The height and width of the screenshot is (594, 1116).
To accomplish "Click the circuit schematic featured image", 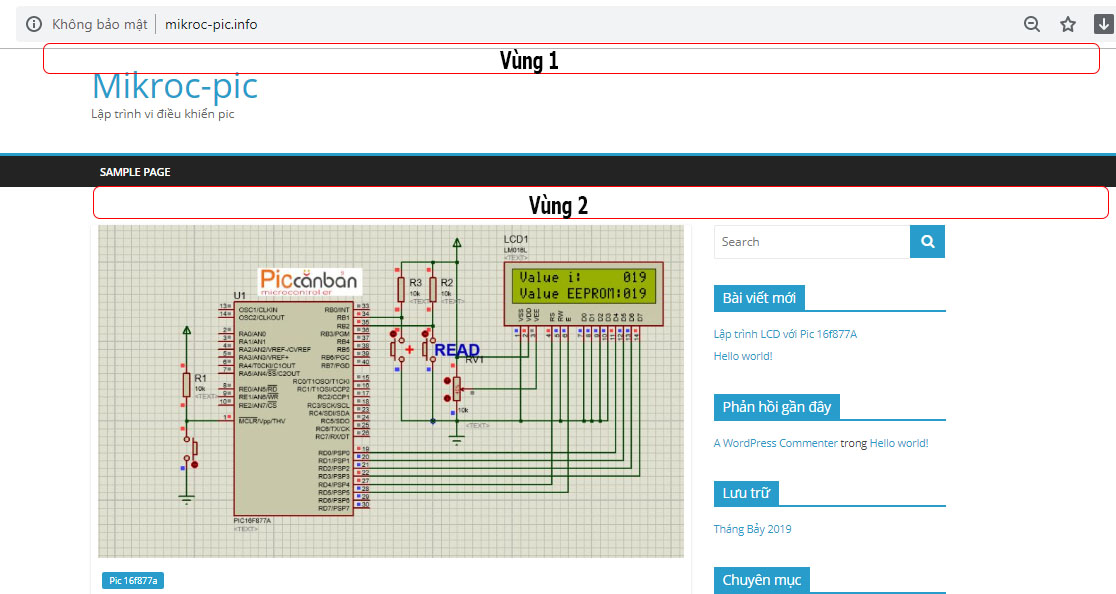I will (390, 390).
